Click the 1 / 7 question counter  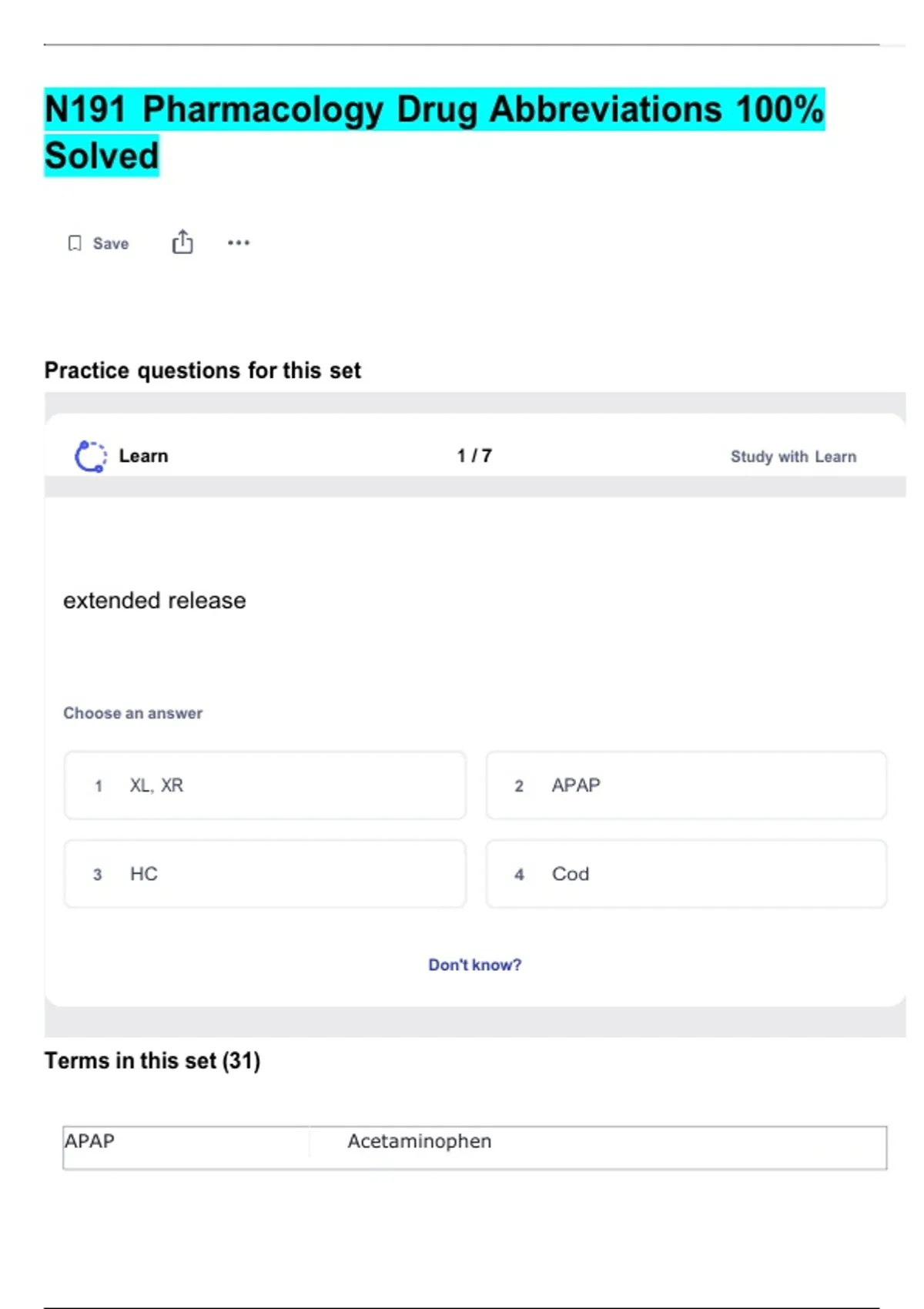(x=474, y=456)
